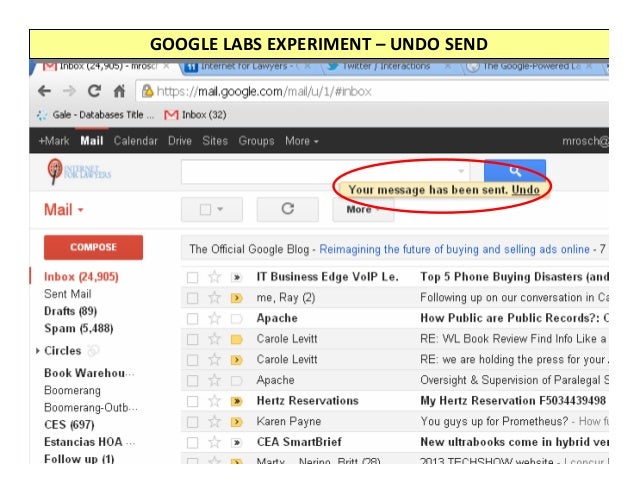Click importance marker on CEA SmartBrief row
This screenshot has width=638, height=493.
236,442
